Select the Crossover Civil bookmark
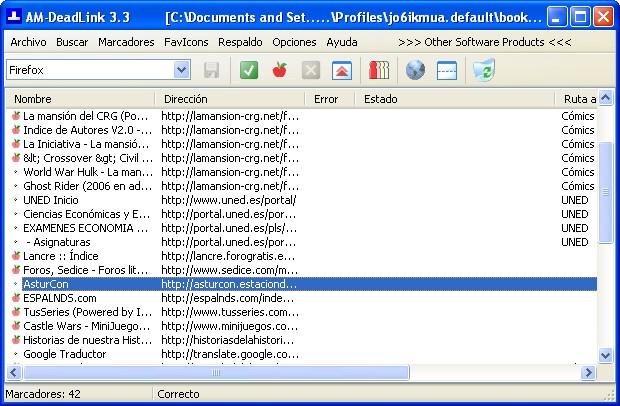This screenshot has height=406, width=620. [88, 158]
